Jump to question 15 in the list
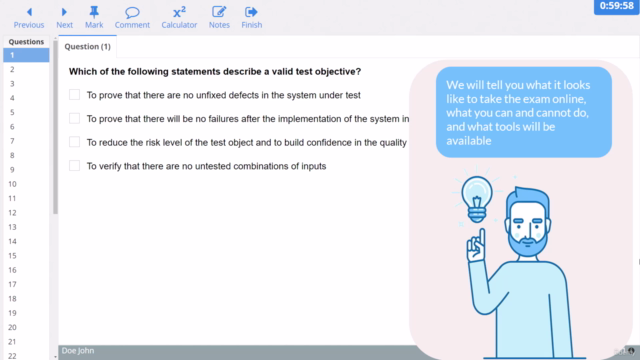The width and height of the screenshot is (640, 360). click(26, 256)
